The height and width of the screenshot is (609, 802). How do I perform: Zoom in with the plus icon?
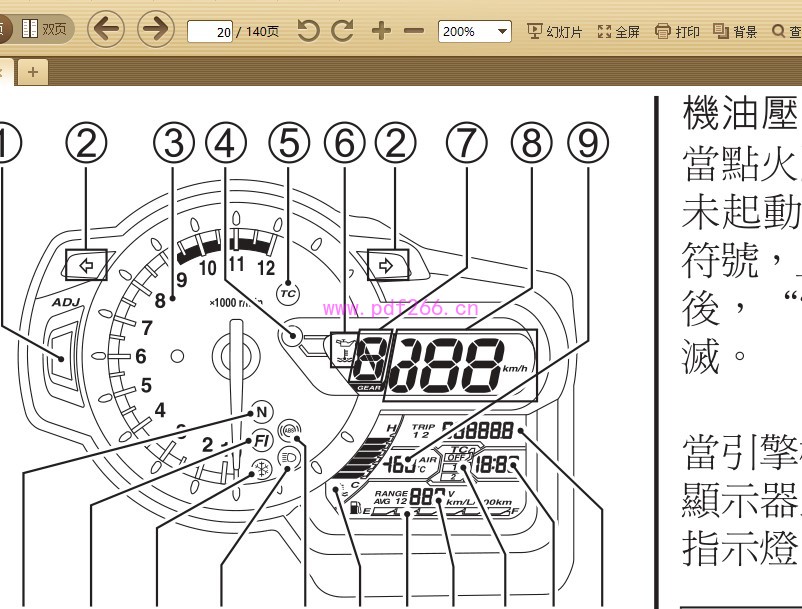(x=381, y=31)
